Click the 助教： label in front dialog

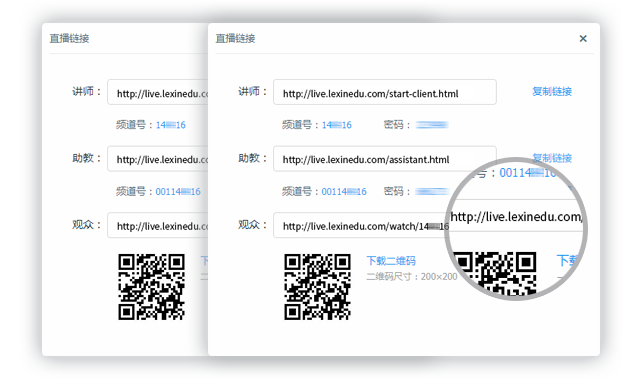click(253, 158)
